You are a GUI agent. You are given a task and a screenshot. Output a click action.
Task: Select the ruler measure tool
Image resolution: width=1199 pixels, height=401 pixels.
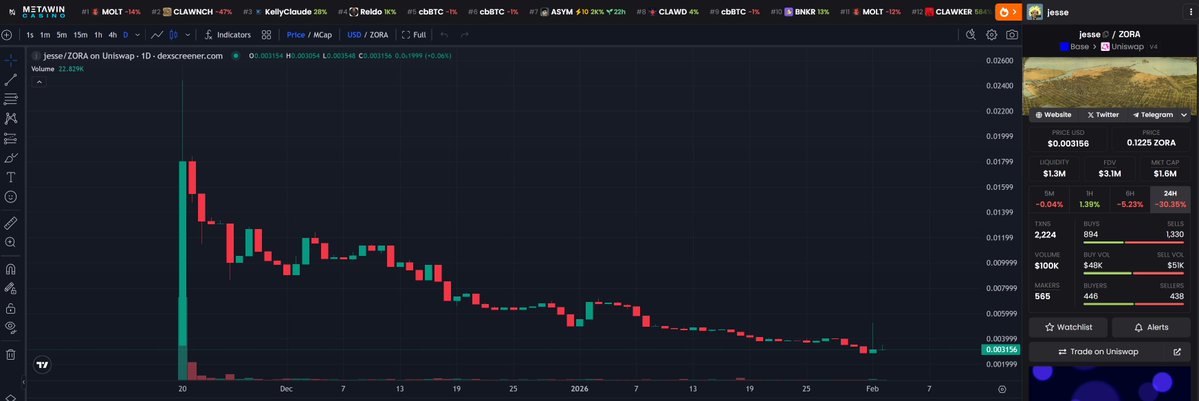[11, 223]
